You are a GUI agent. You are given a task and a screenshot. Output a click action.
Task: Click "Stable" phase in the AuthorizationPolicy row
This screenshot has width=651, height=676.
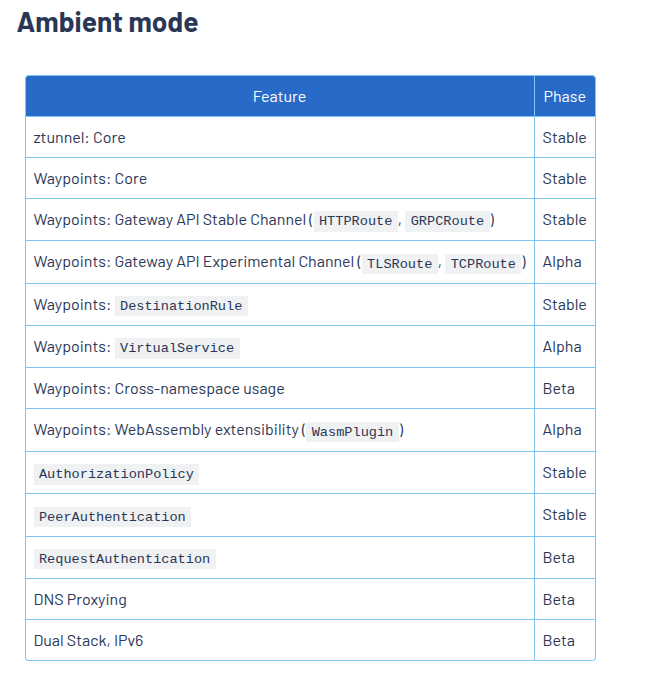[564, 473]
